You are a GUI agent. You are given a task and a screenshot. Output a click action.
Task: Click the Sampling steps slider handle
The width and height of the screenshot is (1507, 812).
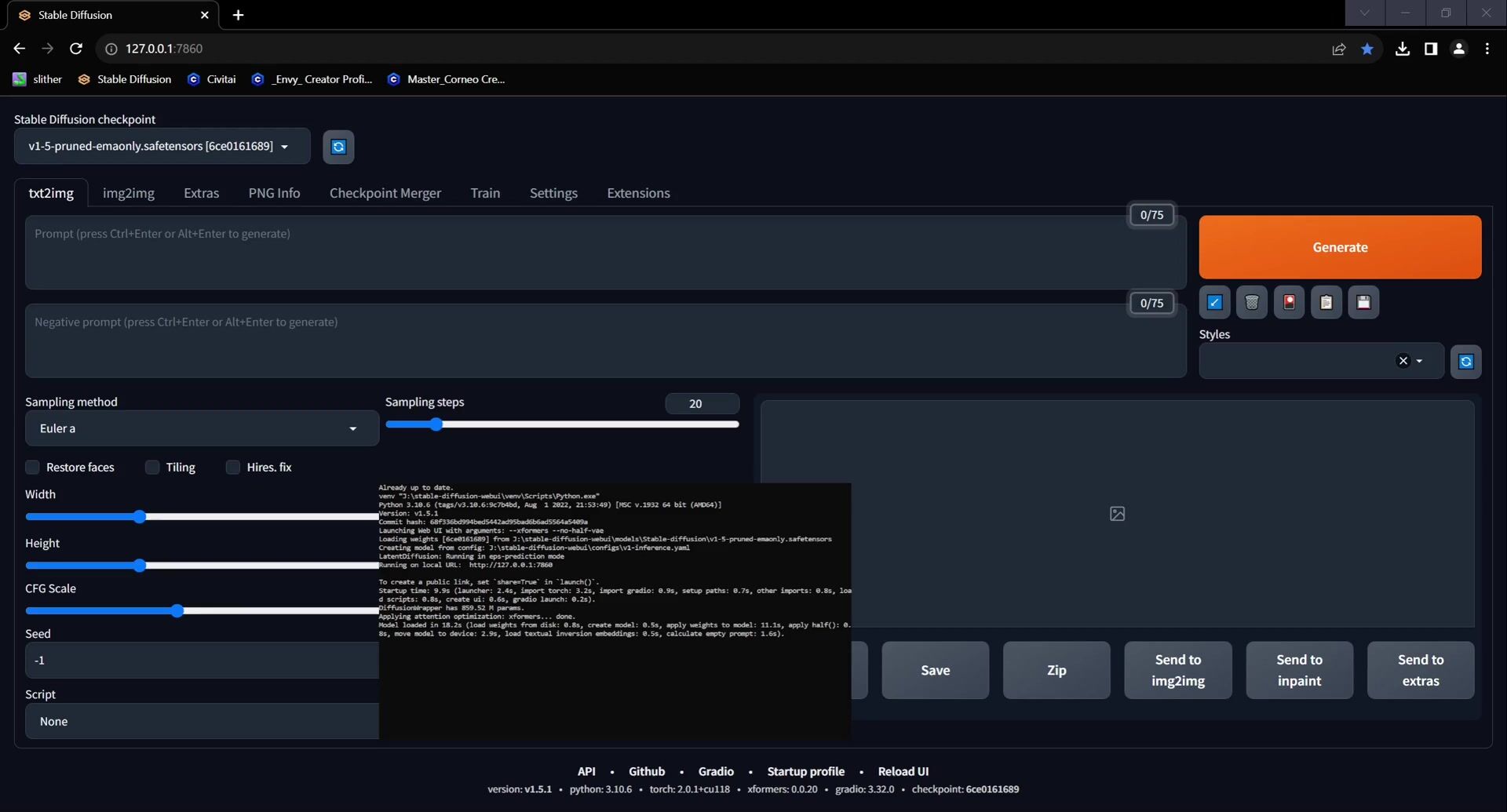[436, 424]
